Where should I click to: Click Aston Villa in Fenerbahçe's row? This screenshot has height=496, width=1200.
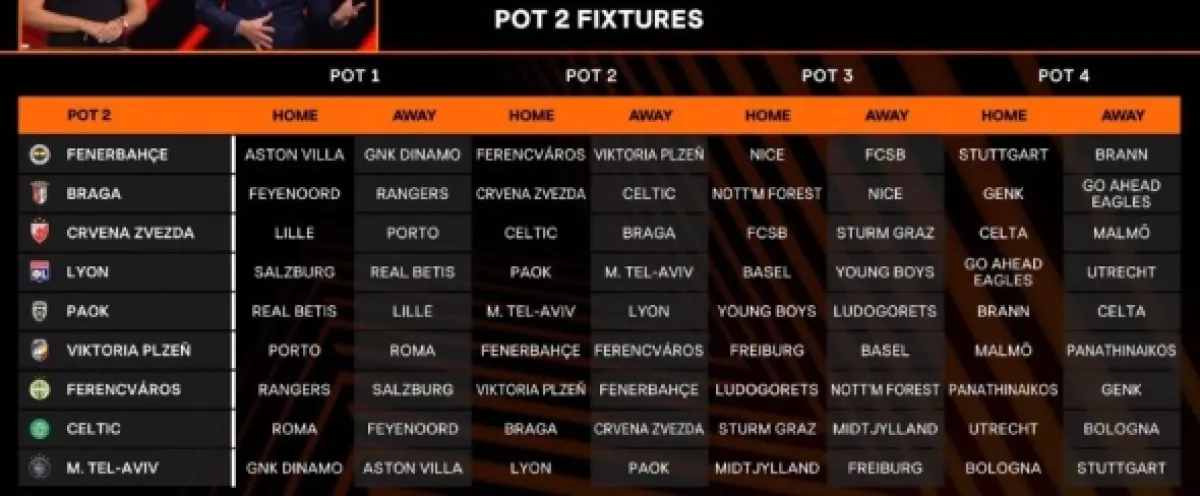click(x=294, y=155)
